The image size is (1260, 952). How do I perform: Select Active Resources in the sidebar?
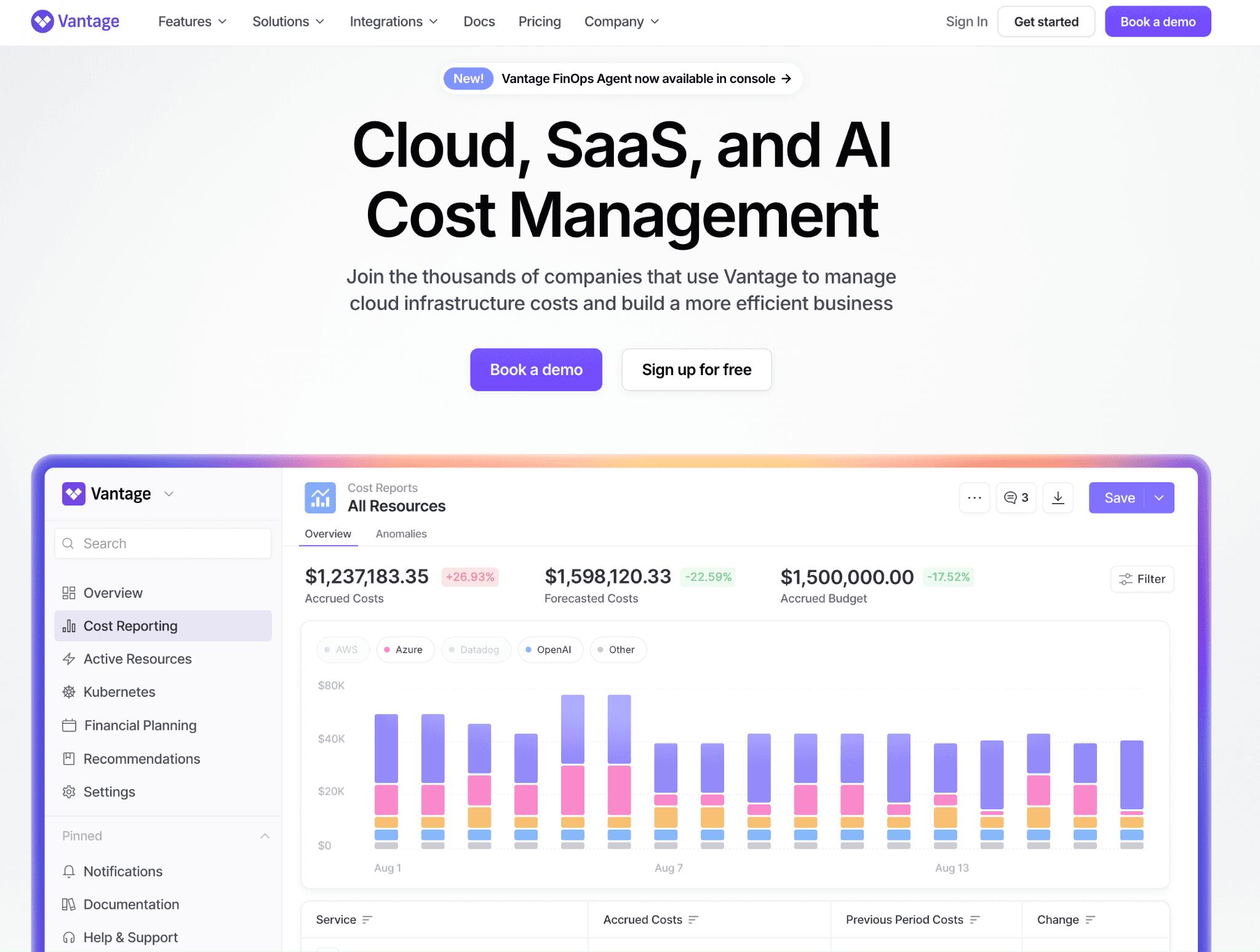click(x=163, y=659)
